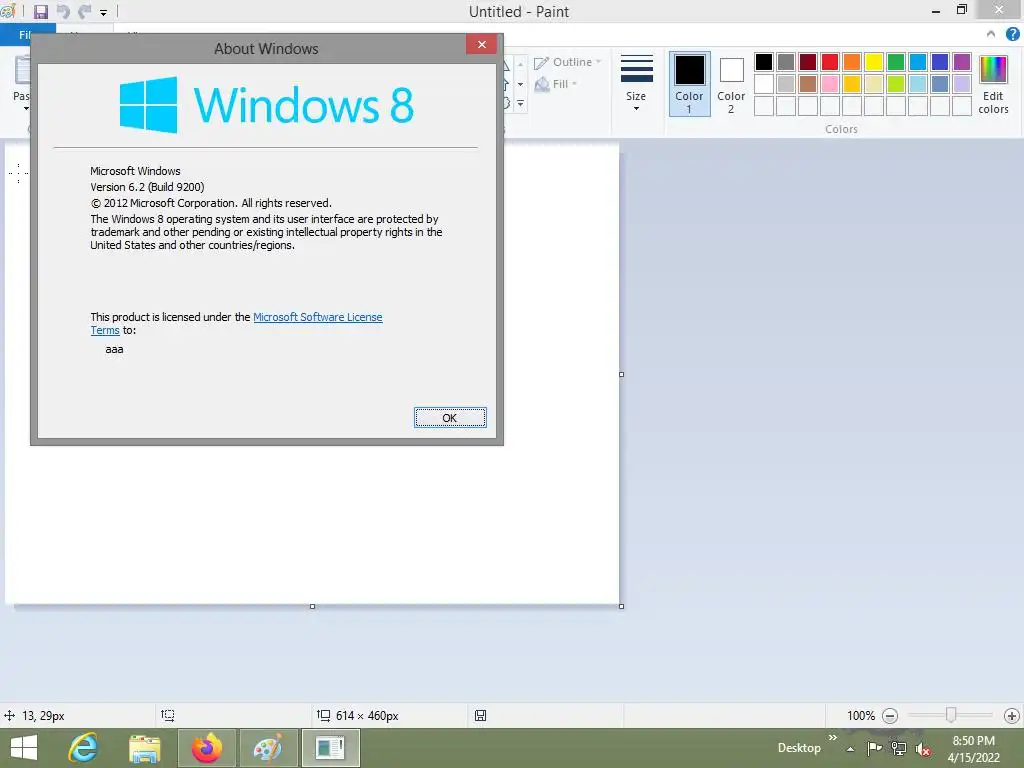Redo action in quick access toolbar
The image size is (1024, 768).
85,11
